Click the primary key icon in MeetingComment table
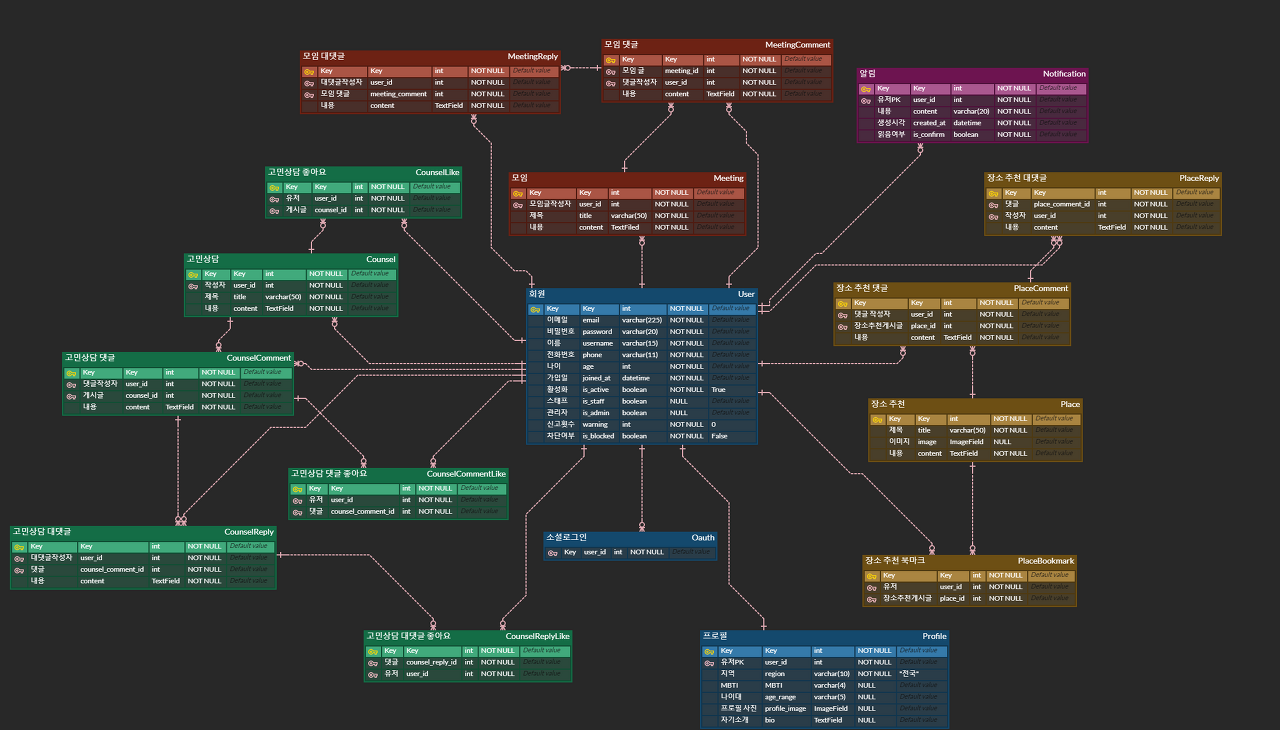1280x730 pixels. (610, 59)
